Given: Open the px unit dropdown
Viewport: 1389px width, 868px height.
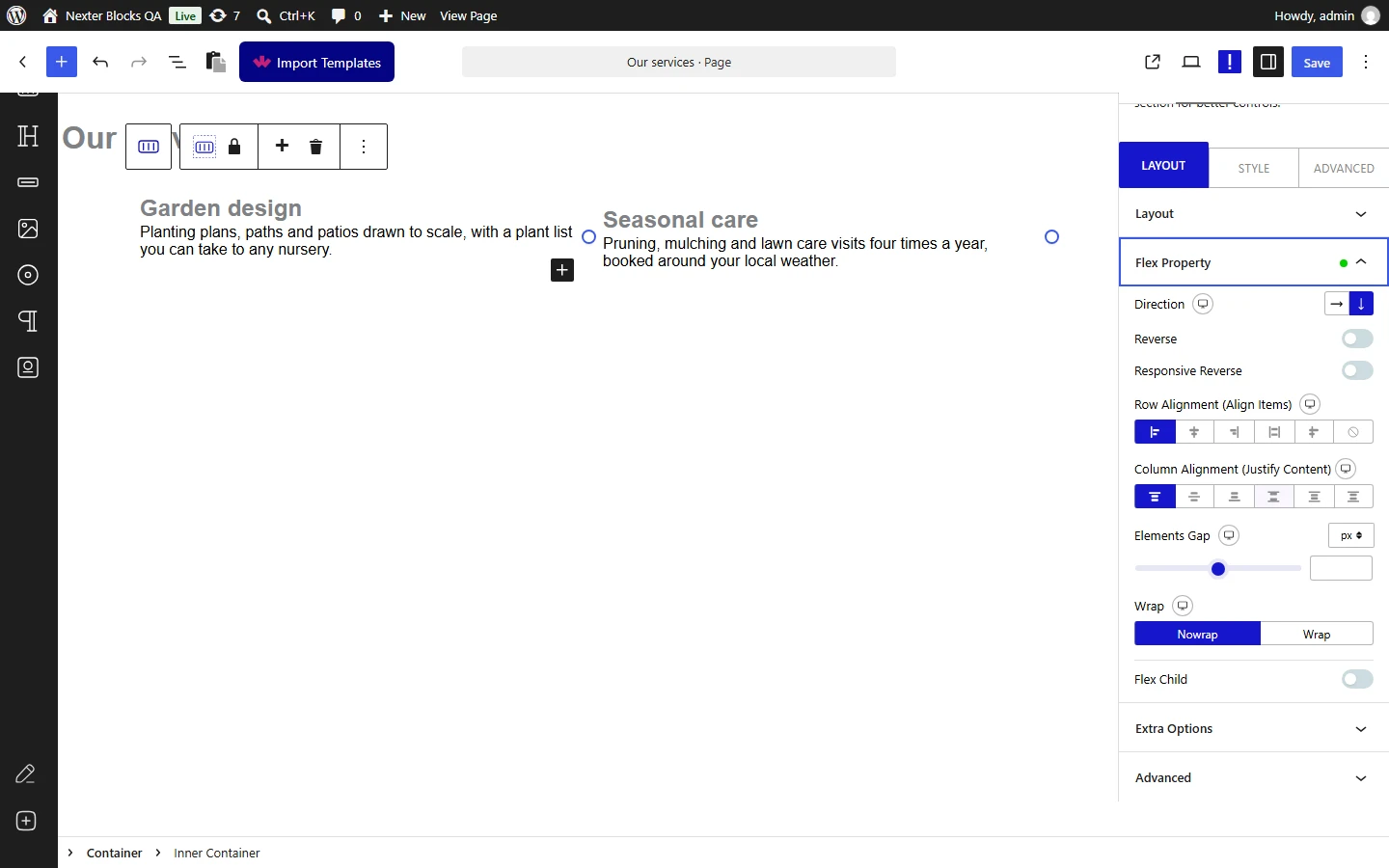Looking at the screenshot, I should [x=1350, y=535].
